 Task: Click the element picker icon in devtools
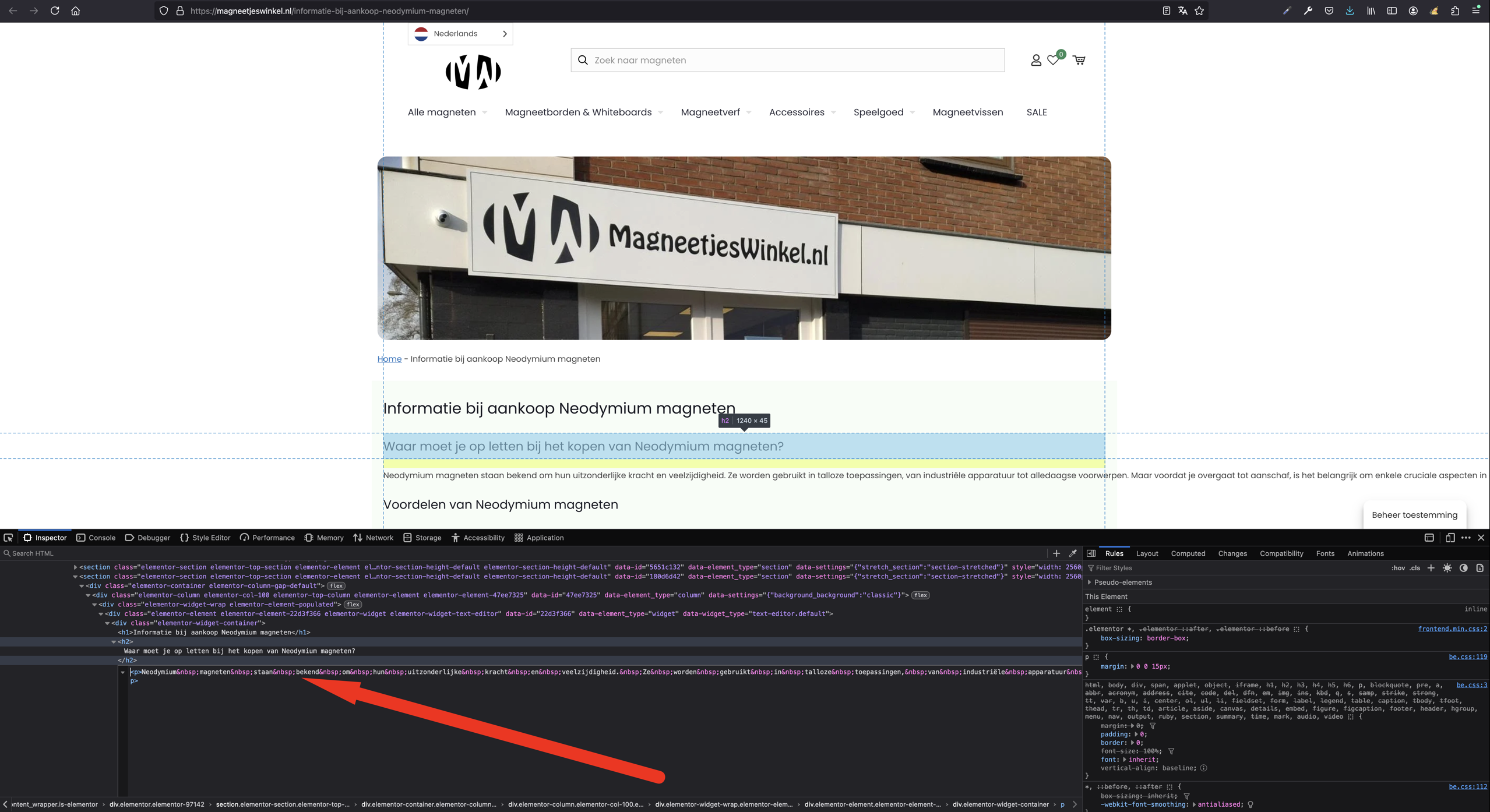[8, 538]
